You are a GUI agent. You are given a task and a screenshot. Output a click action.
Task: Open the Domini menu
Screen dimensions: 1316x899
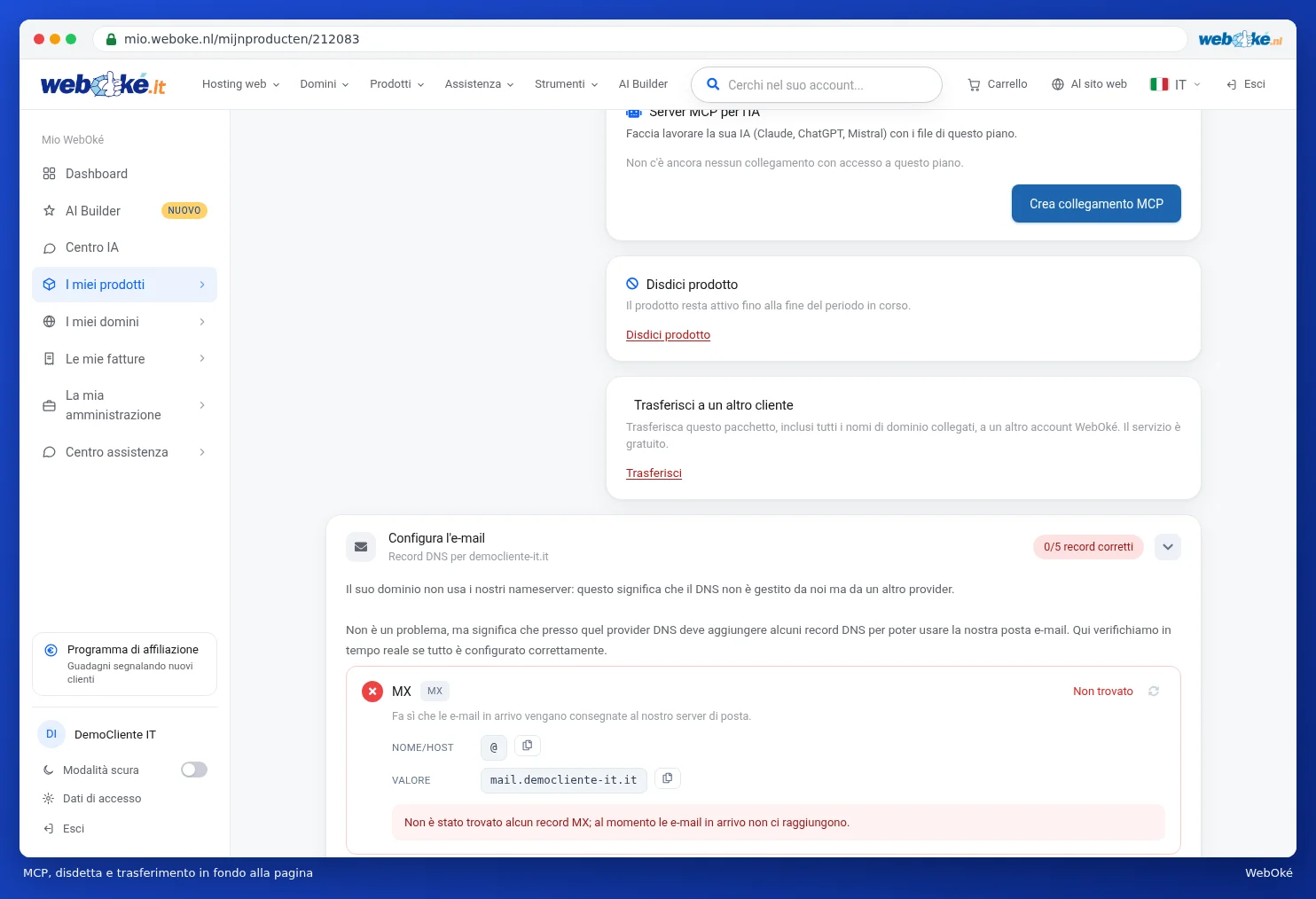[x=325, y=84]
